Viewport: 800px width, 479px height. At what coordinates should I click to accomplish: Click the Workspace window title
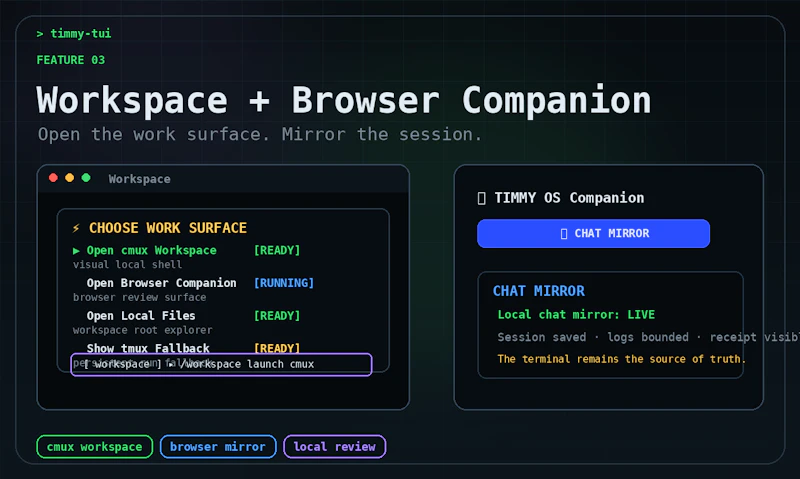pos(139,179)
